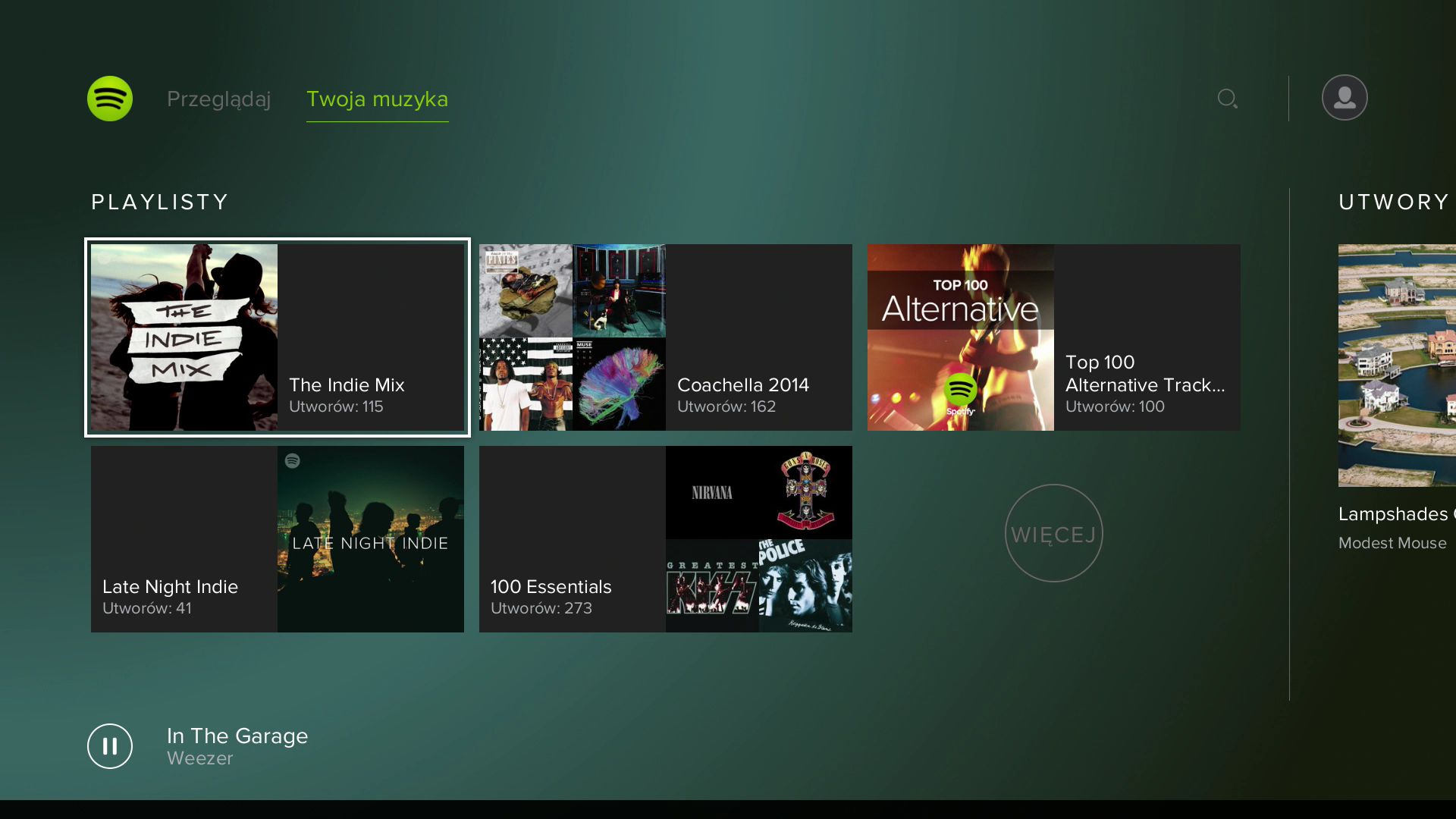Click Lampshades track album art

1397,366
